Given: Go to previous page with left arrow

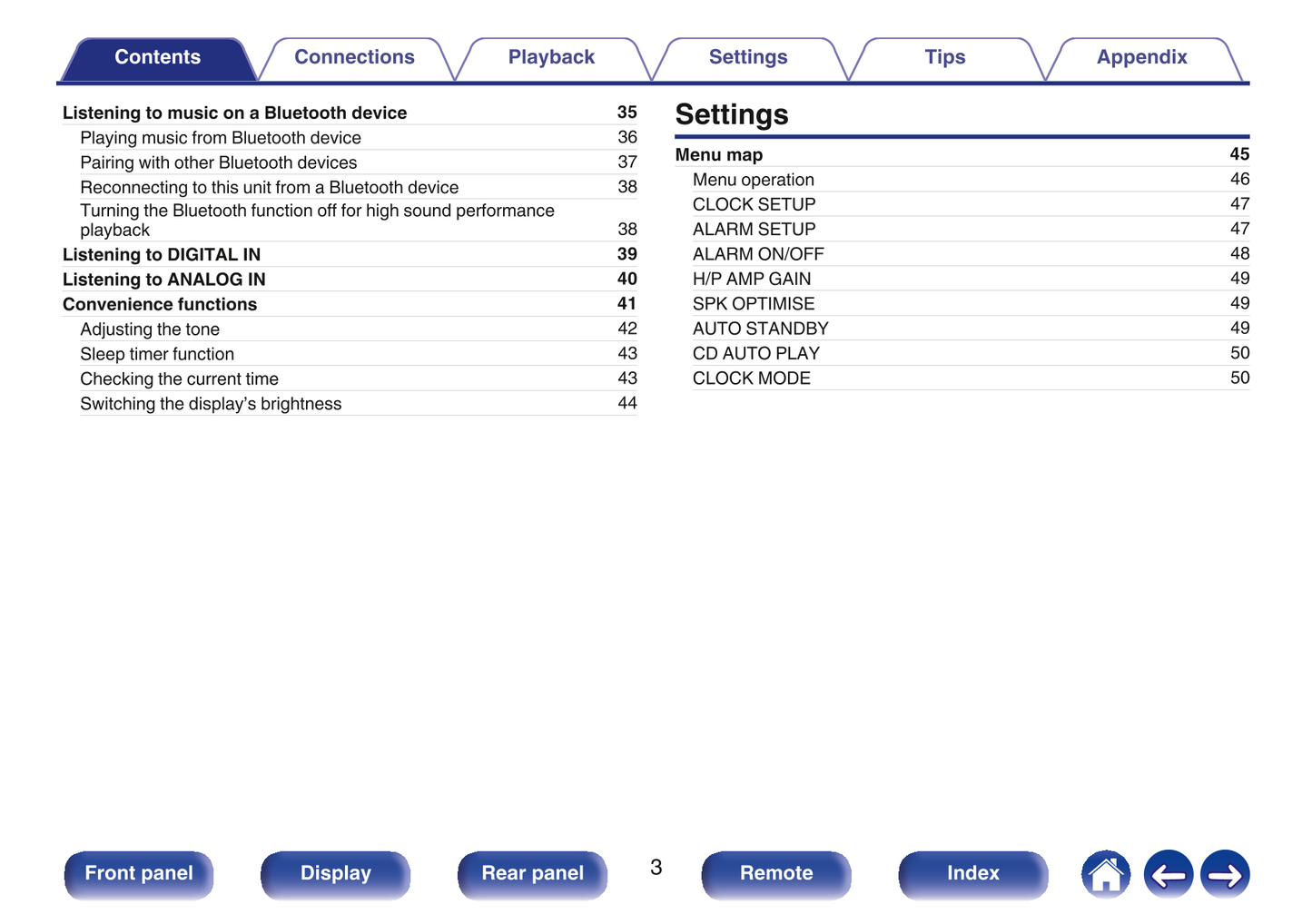Looking at the screenshot, I should (1168, 874).
